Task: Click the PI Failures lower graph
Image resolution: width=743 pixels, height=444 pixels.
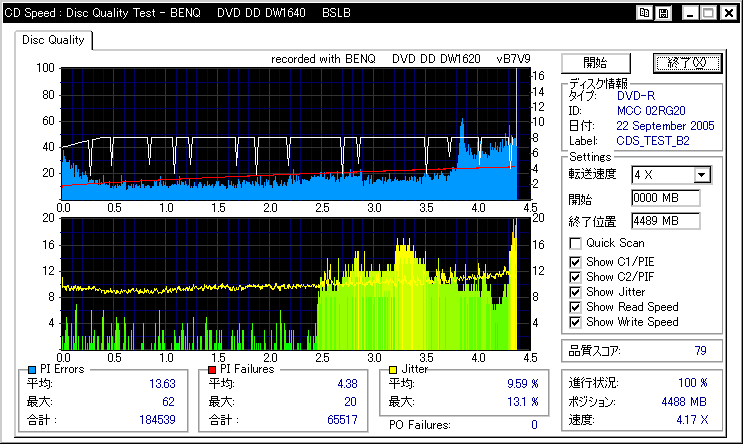Action: click(295, 284)
